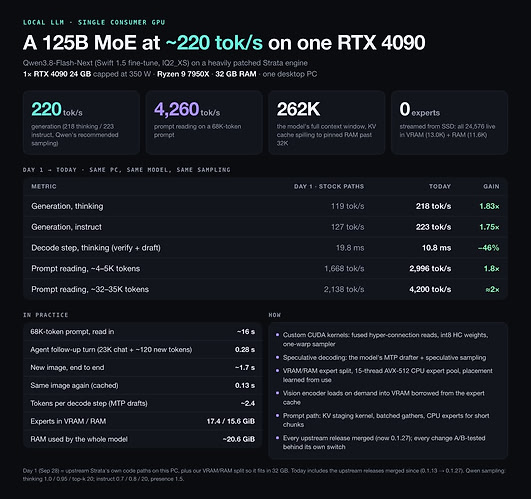
Task: Select the "68K-token prompt, read in" row label
Action: tap(72, 332)
